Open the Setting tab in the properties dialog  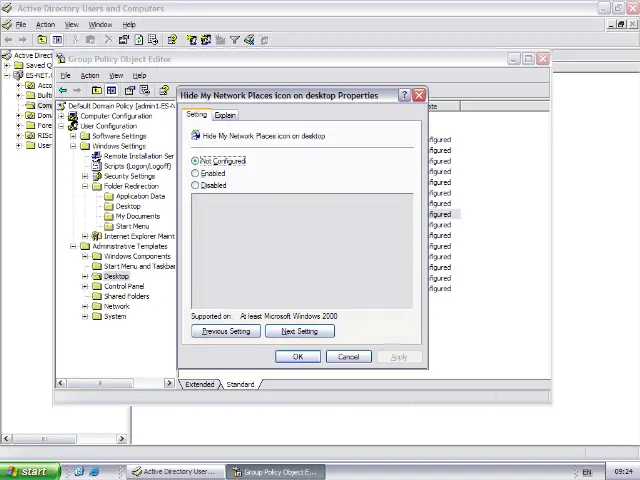pos(196,115)
